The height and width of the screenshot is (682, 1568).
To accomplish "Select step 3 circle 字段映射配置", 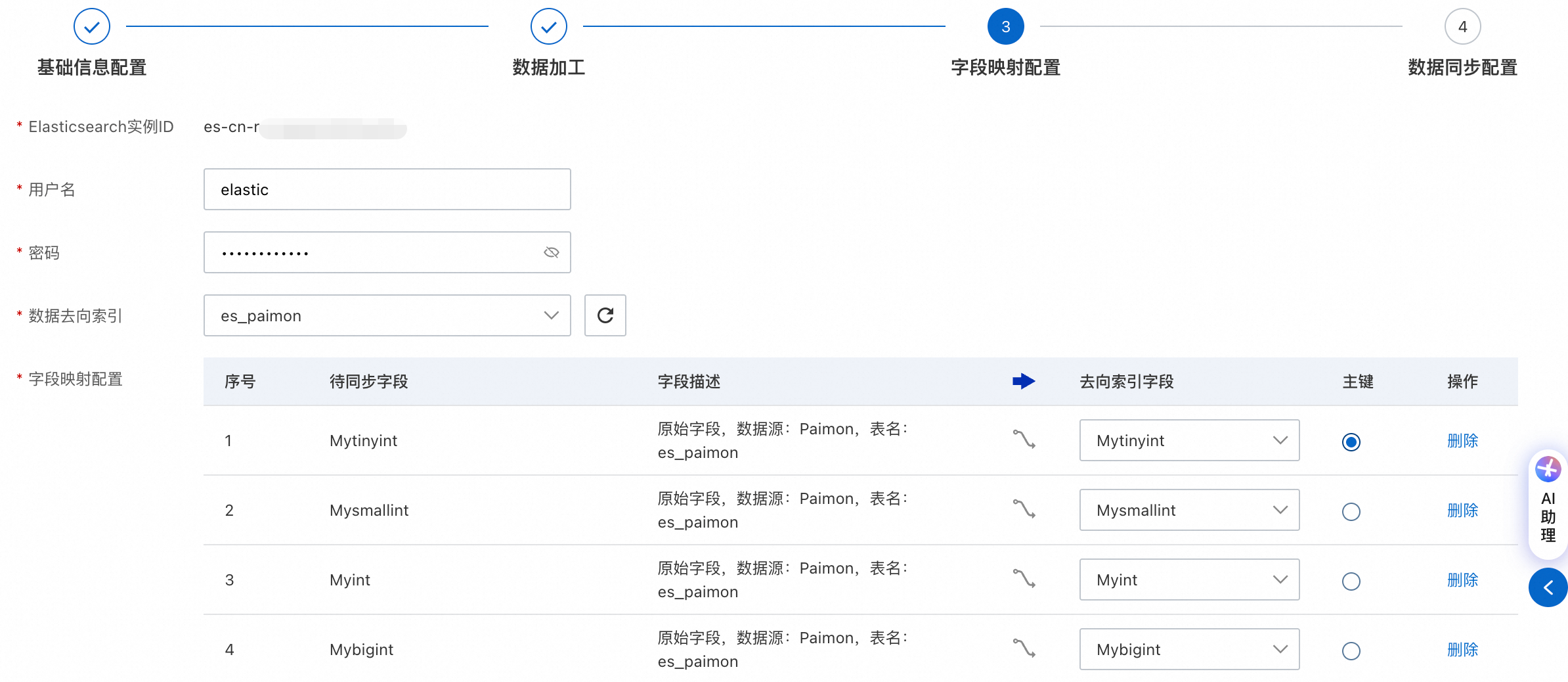I will click(1006, 26).
